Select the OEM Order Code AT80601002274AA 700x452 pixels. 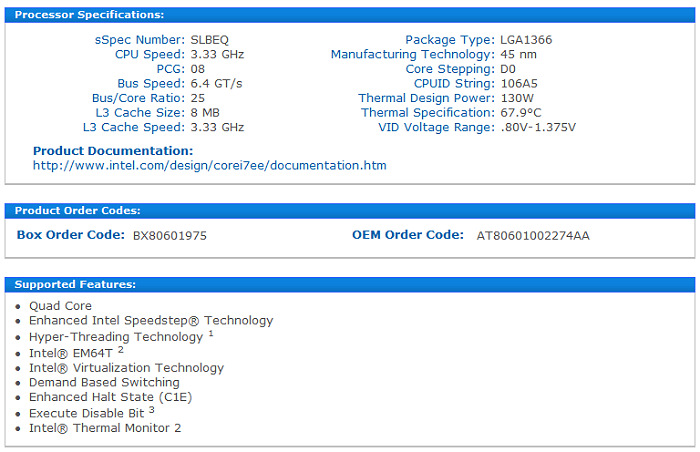pos(532,236)
